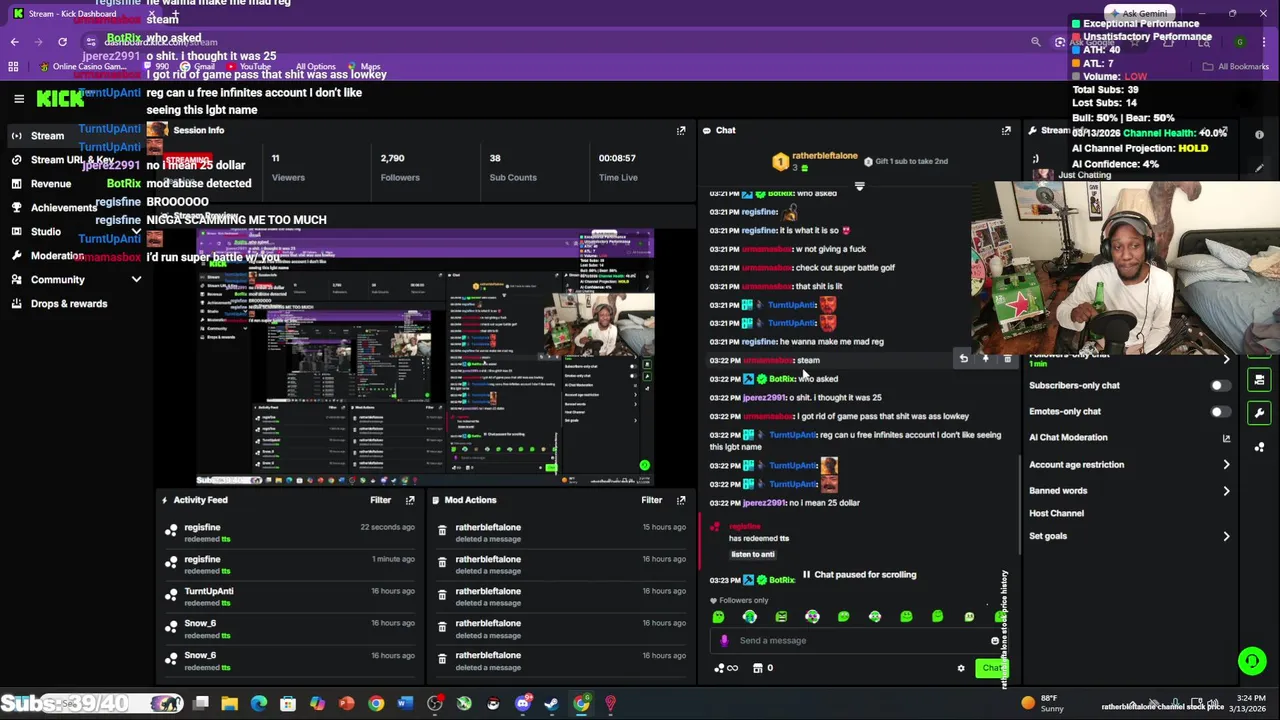Image resolution: width=1280 pixels, height=720 pixels.
Task: Toggle Subscribers-only chat switch
Action: 1218,385
